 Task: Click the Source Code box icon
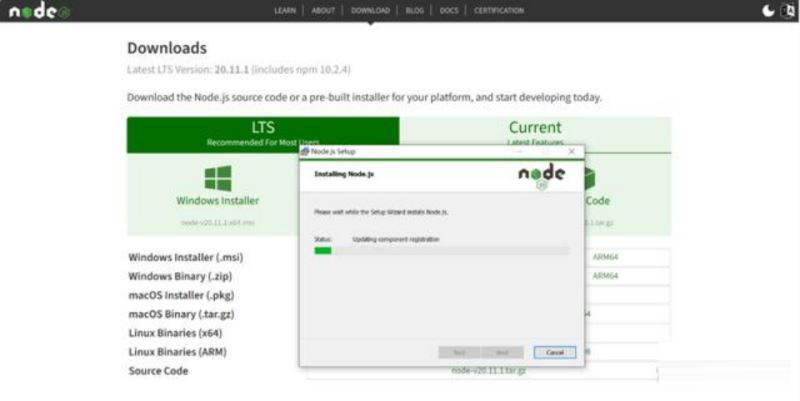pos(590,179)
